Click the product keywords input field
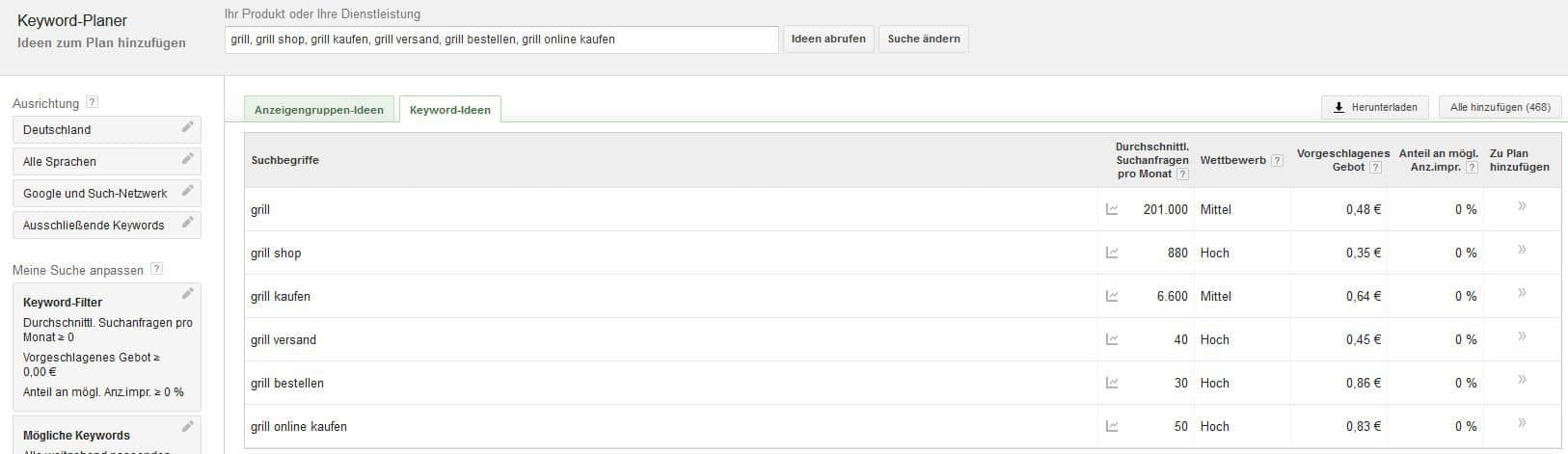1568x454 pixels. click(x=500, y=40)
